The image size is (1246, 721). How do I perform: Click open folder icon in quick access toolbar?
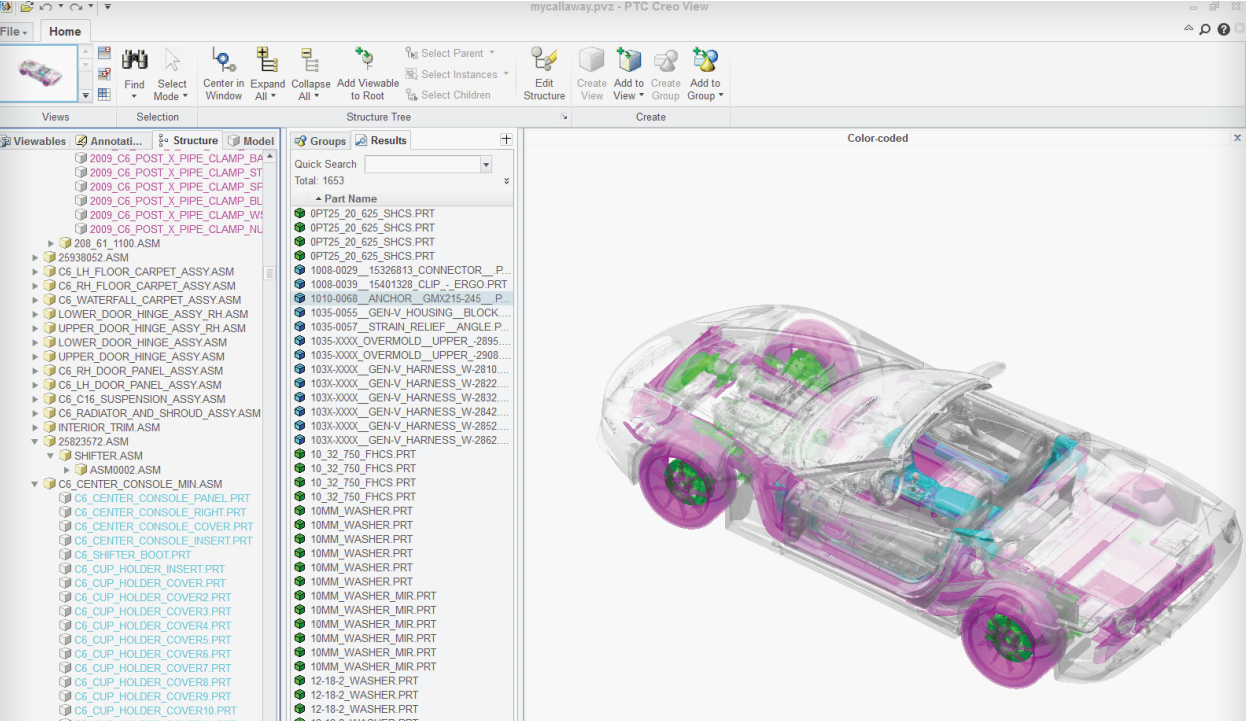click(x=27, y=7)
